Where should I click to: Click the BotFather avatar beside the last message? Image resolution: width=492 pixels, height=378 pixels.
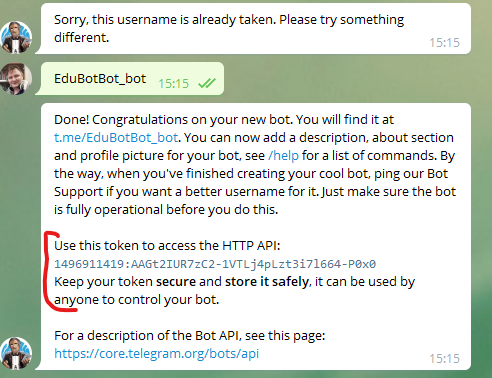pyautogui.click(x=16, y=353)
